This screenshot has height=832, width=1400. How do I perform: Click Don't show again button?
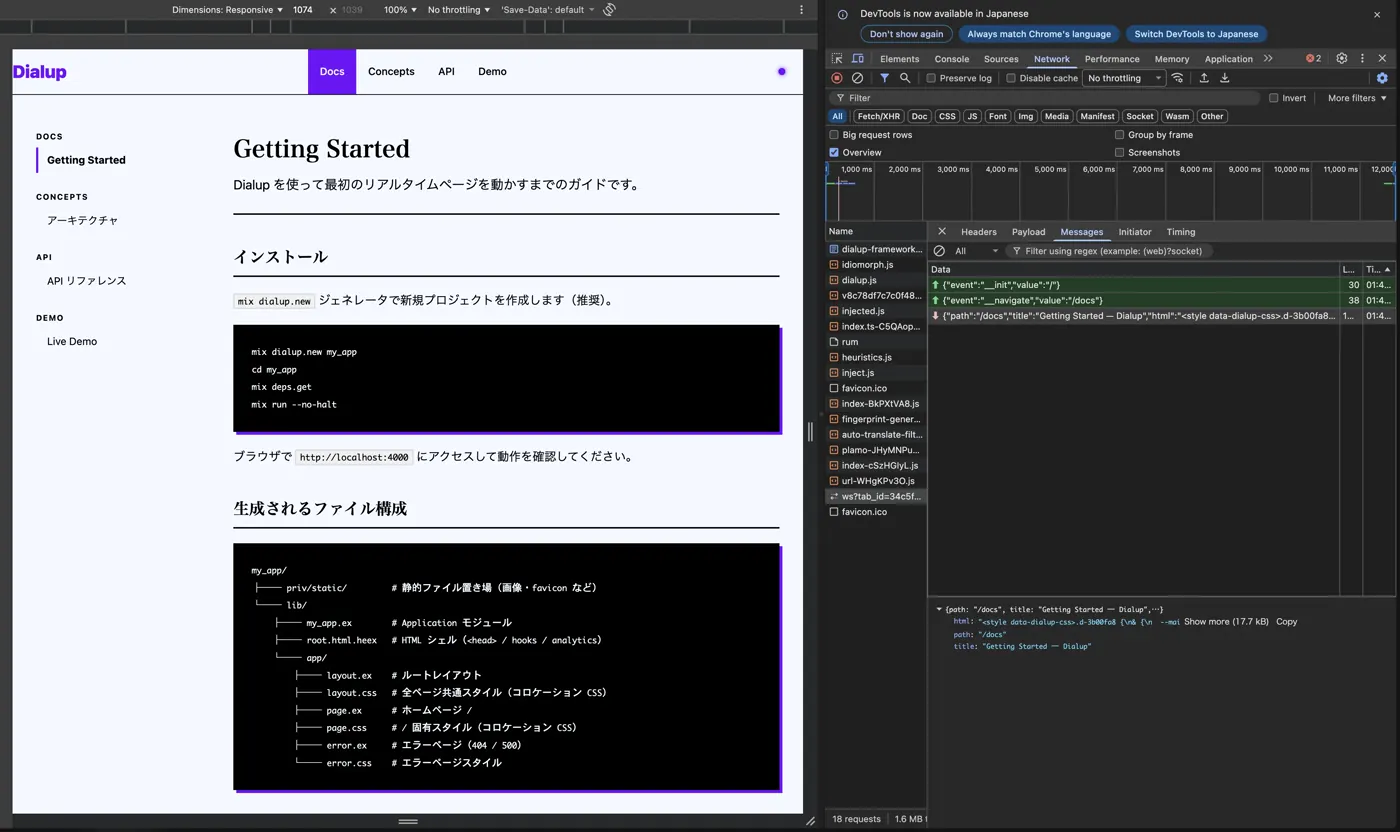point(906,34)
